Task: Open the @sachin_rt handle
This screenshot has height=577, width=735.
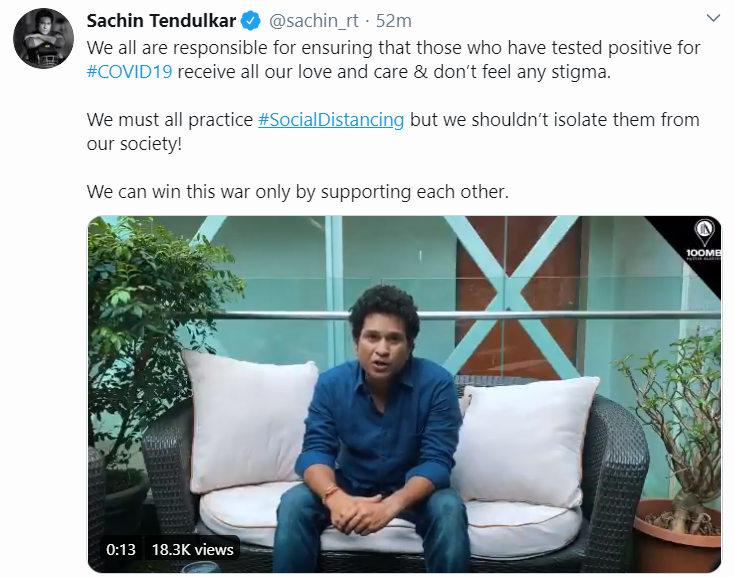Action: (x=314, y=21)
